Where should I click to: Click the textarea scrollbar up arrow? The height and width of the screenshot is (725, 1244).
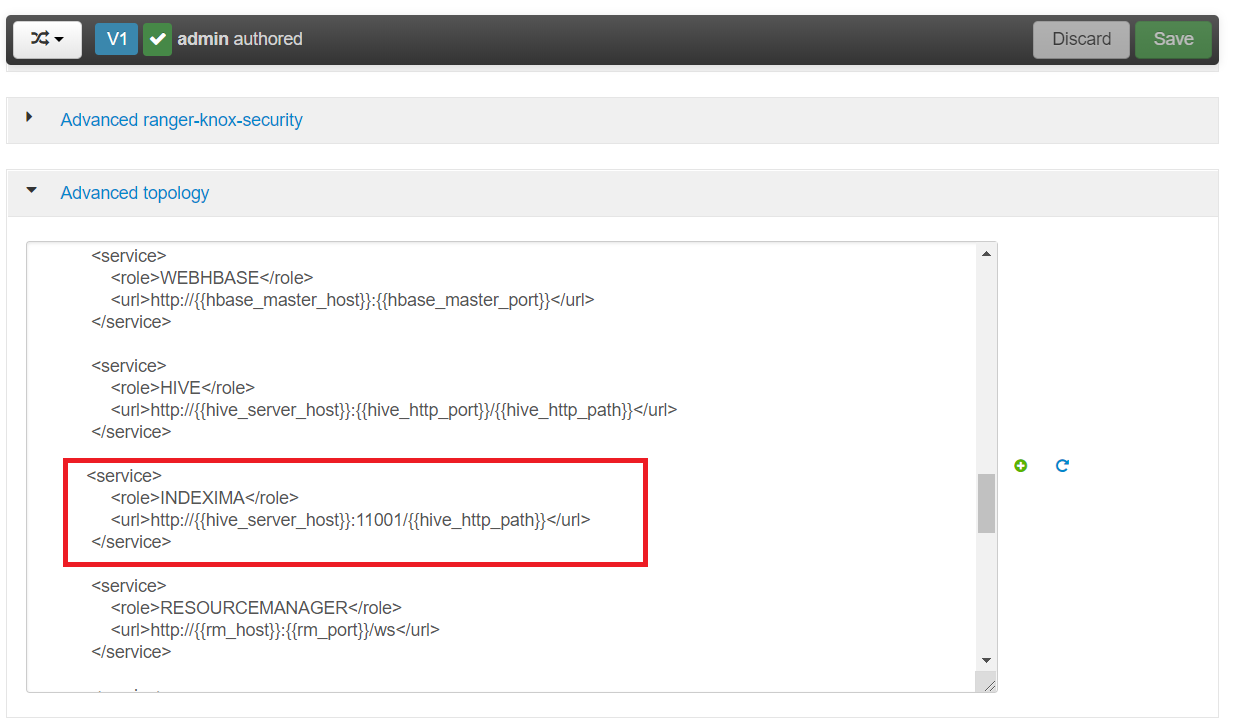(x=986, y=254)
